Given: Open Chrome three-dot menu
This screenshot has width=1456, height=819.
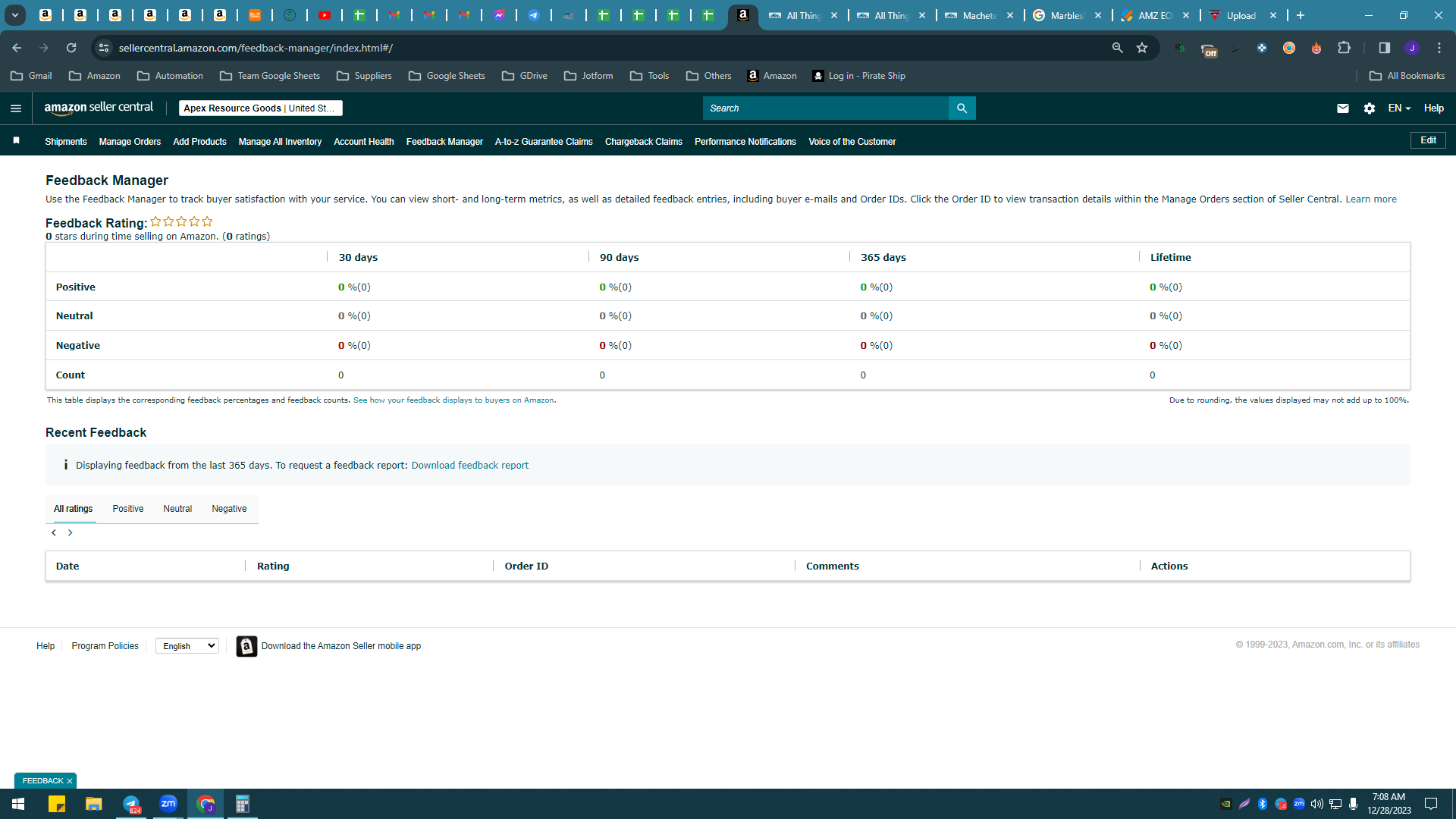Looking at the screenshot, I should [x=1439, y=48].
